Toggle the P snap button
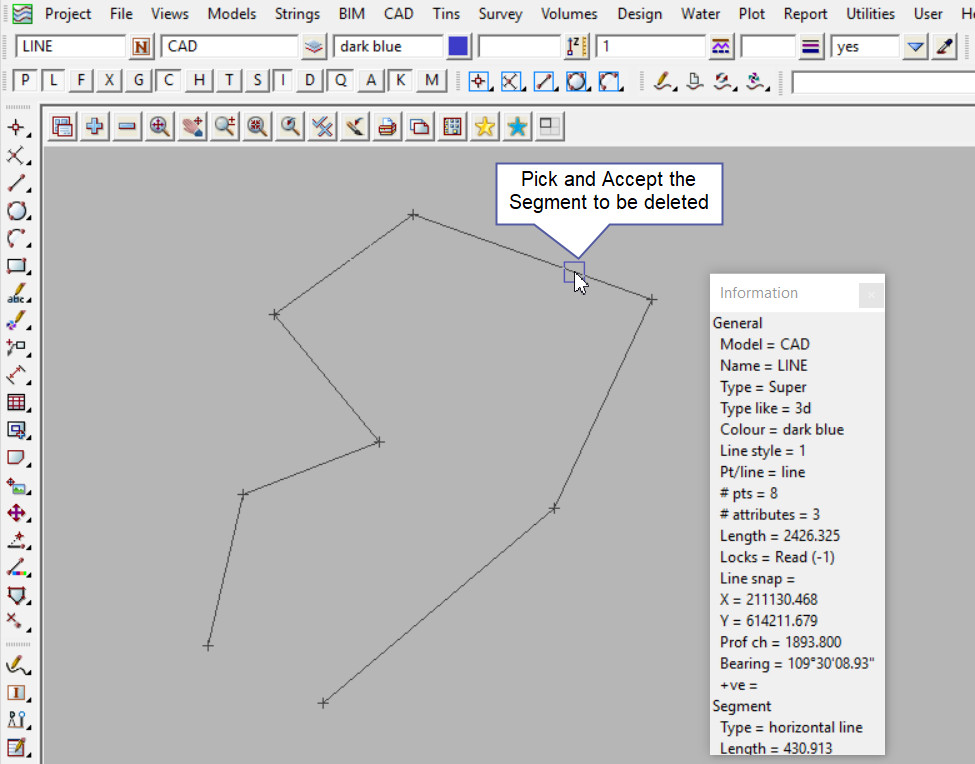Screen dimensions: 975x764 pyautogui.click(x=26, y=81)
